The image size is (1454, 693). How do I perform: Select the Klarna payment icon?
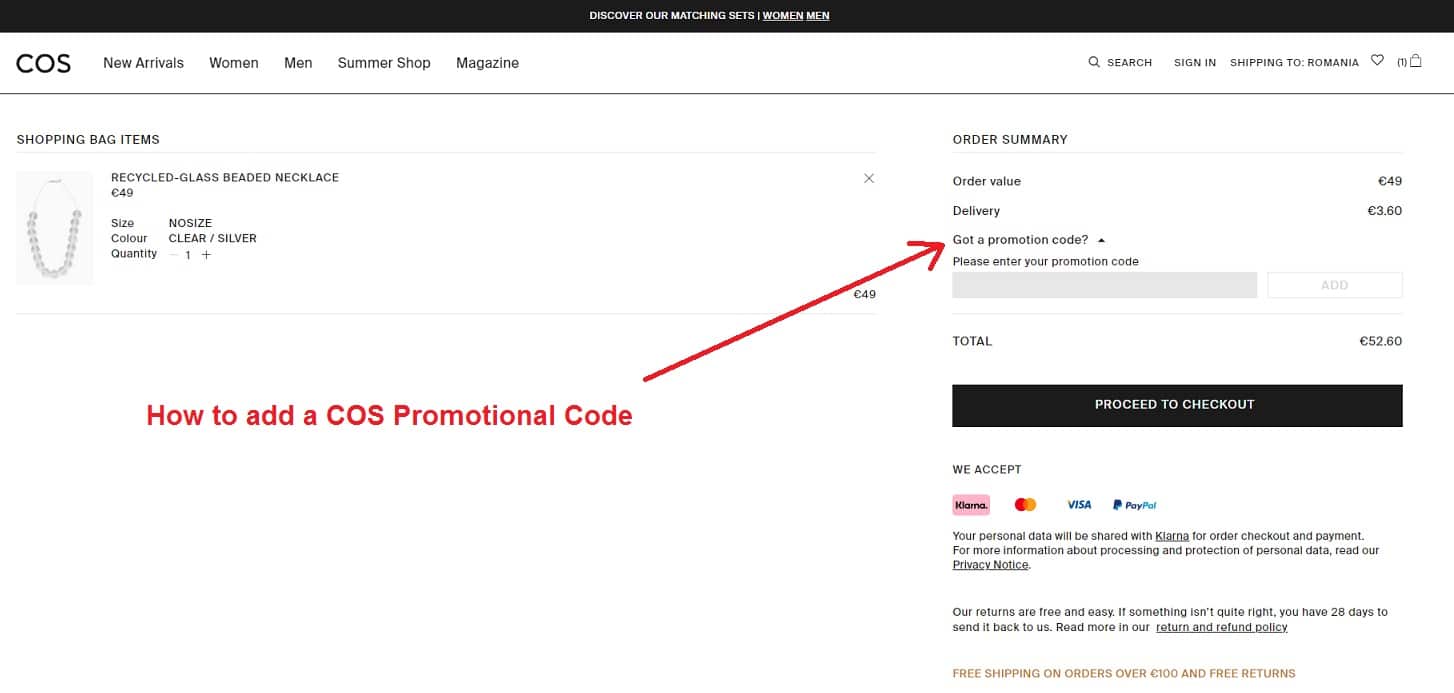(x=970, y=504)
